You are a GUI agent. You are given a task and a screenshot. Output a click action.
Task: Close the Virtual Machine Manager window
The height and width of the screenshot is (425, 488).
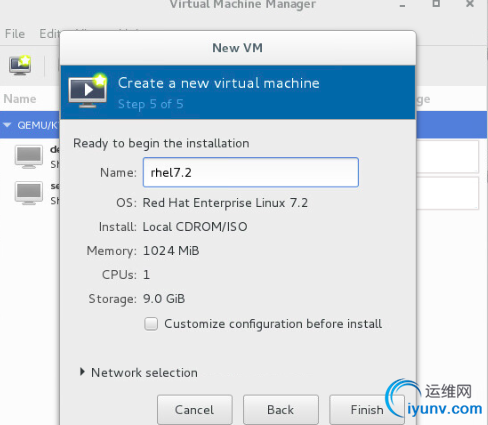(470, 4)
